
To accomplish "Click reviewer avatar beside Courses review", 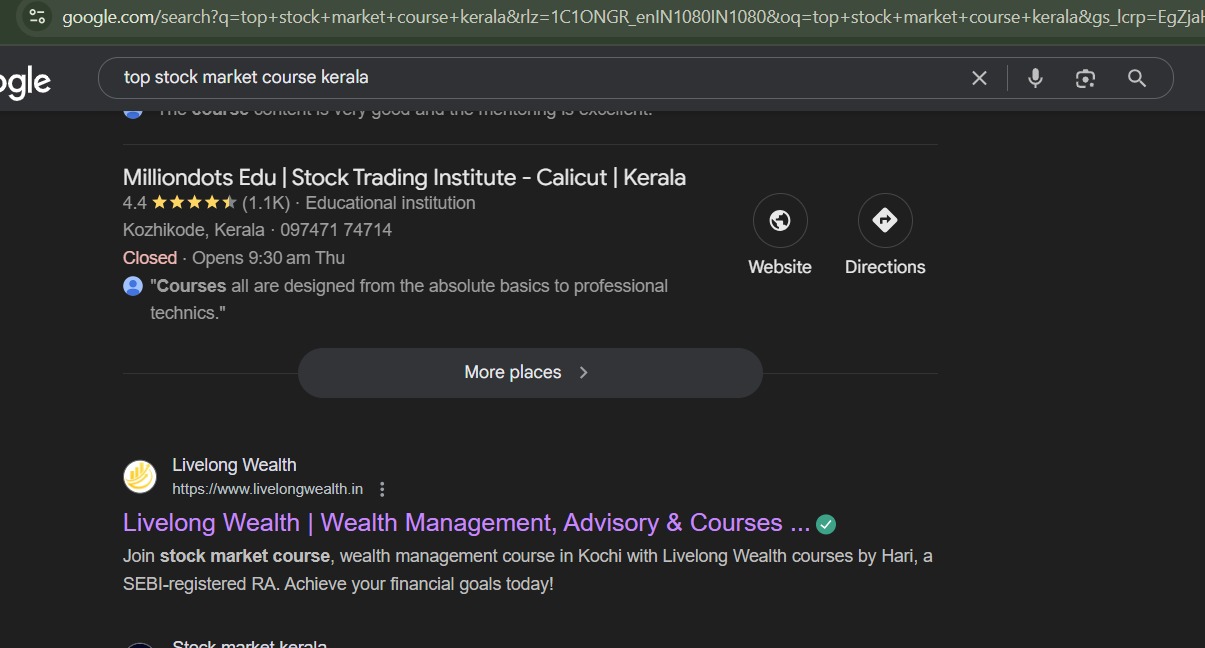I will pos(133,286).
